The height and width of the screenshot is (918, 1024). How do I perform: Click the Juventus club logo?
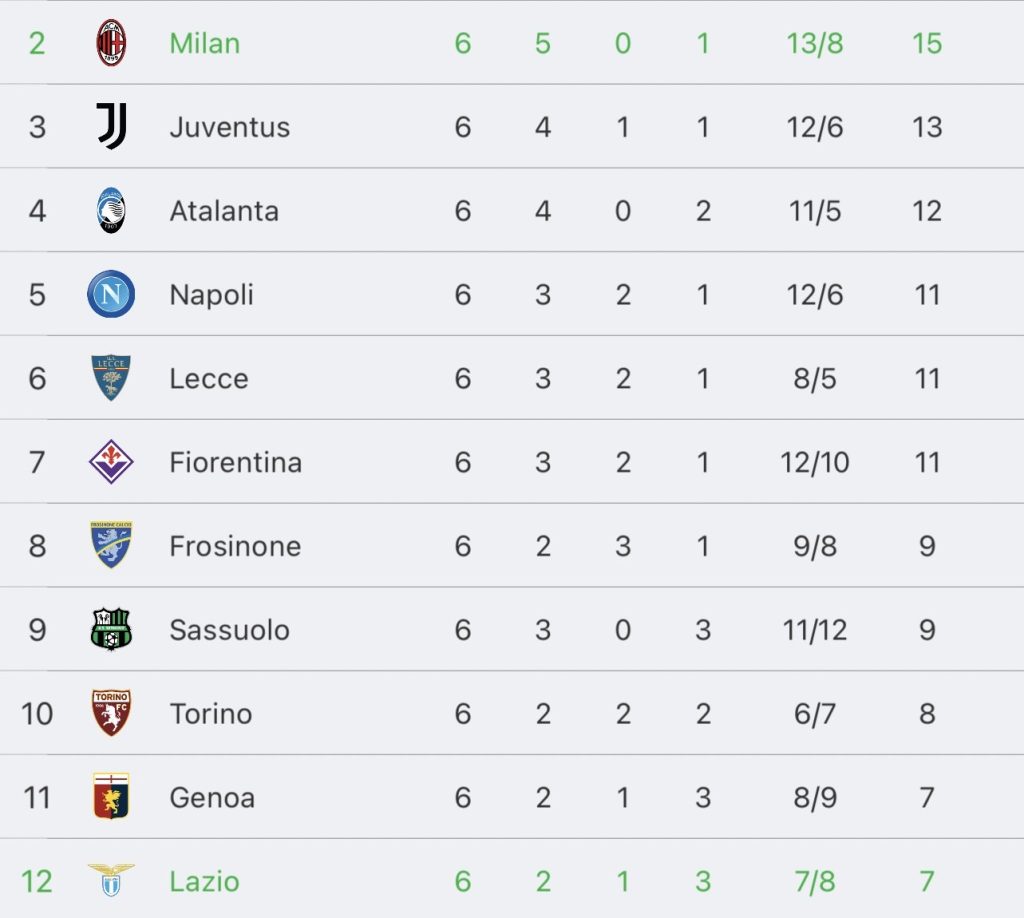111,127
